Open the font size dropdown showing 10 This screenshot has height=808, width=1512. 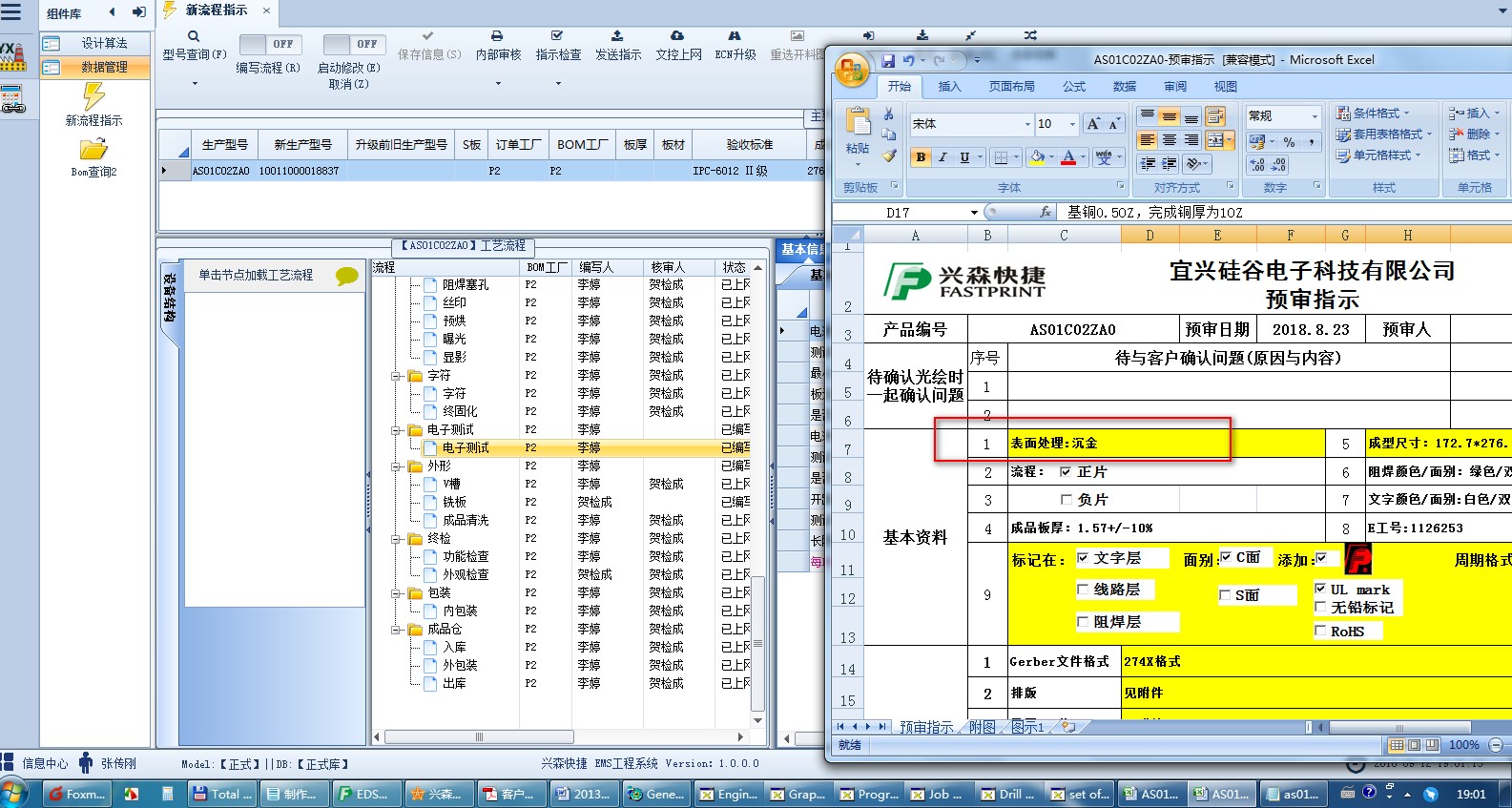pos(1072,124)
